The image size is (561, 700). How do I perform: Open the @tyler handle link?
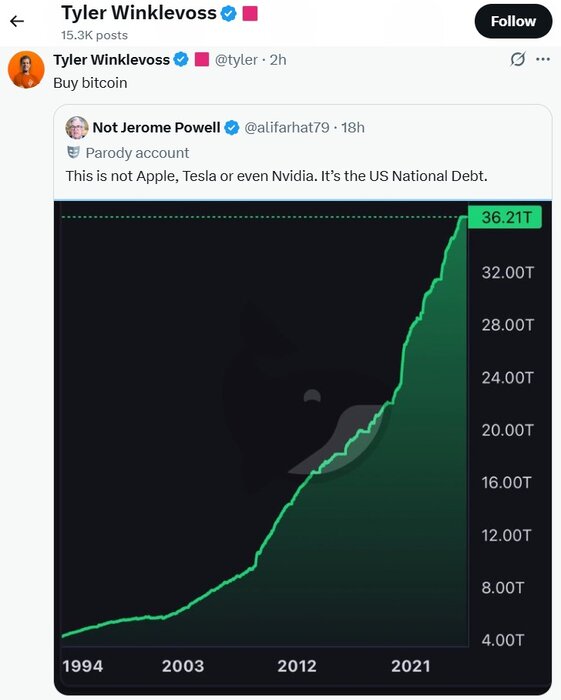click(236, 60)
